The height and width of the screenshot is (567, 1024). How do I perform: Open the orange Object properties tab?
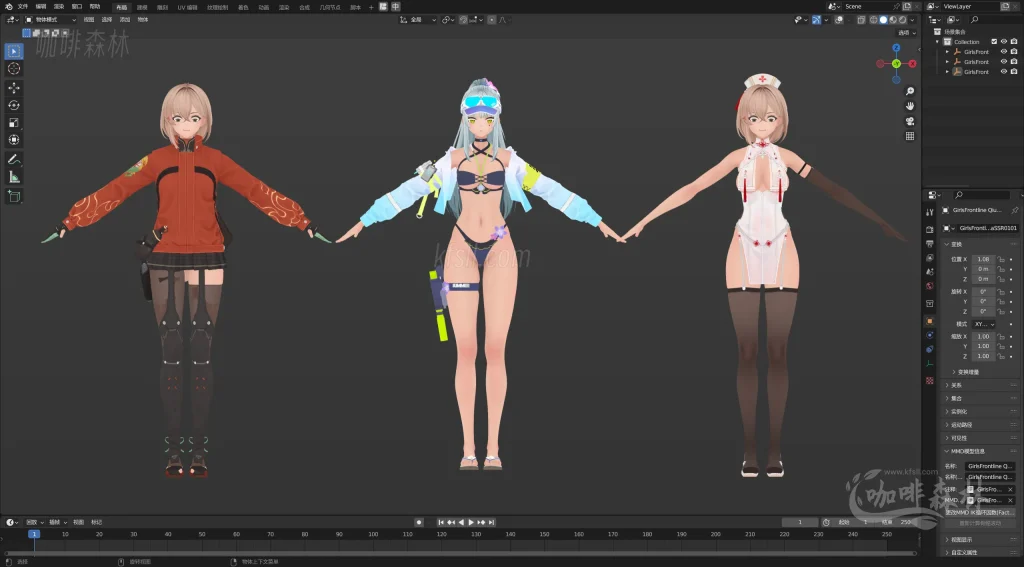930,321
